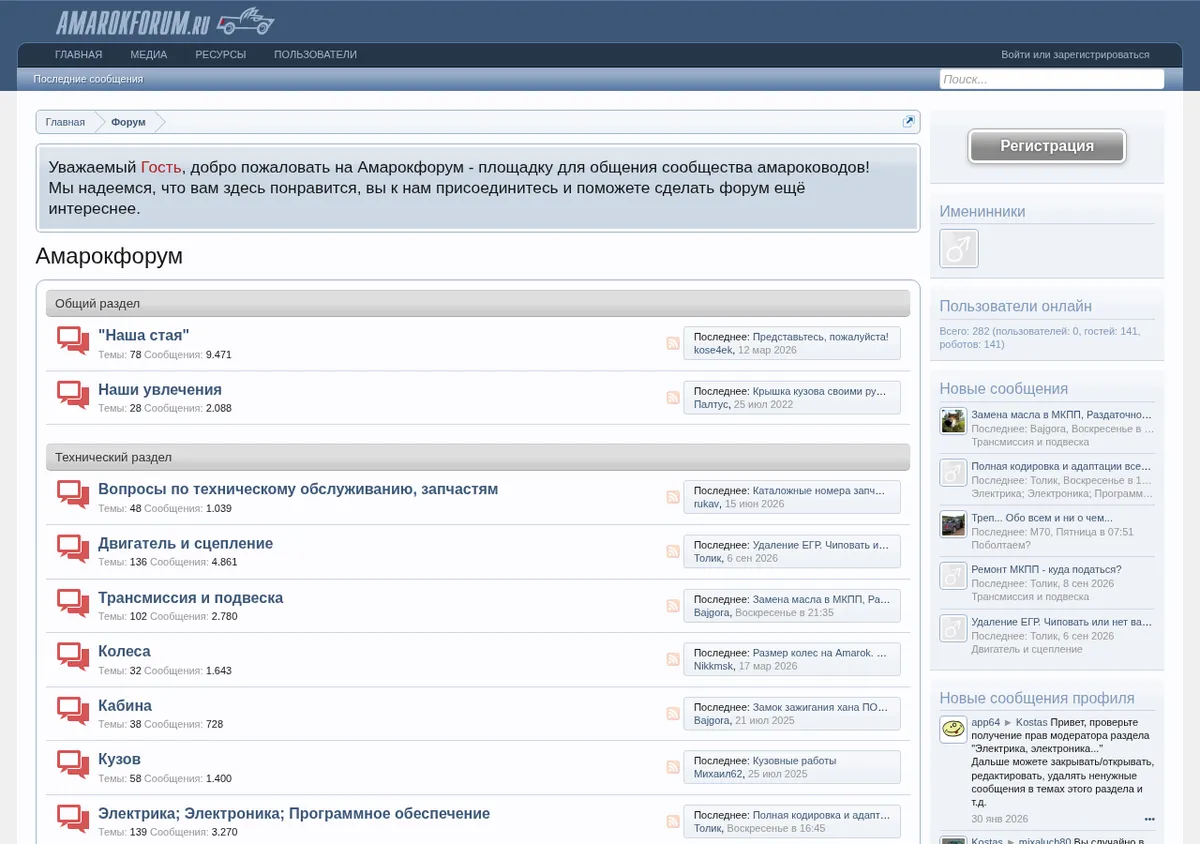Open the МЕДИА navigation tab
This screenshot has width=1200, height=844.
(148, 55)
